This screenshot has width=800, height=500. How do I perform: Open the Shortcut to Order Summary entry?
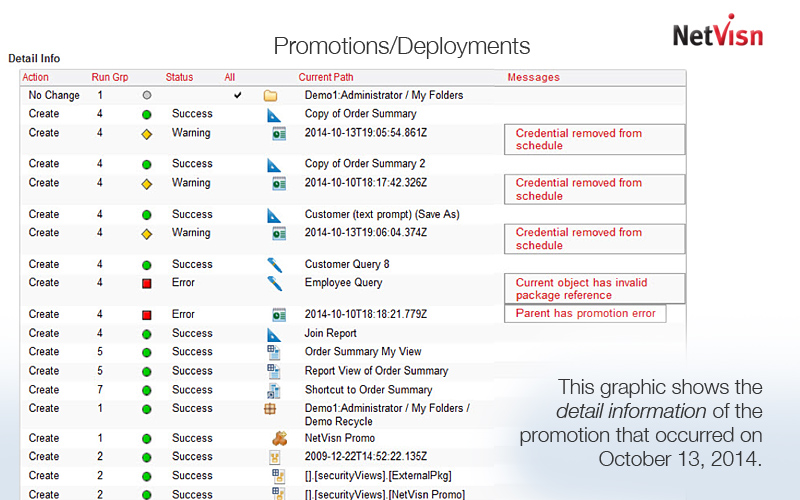368,390
